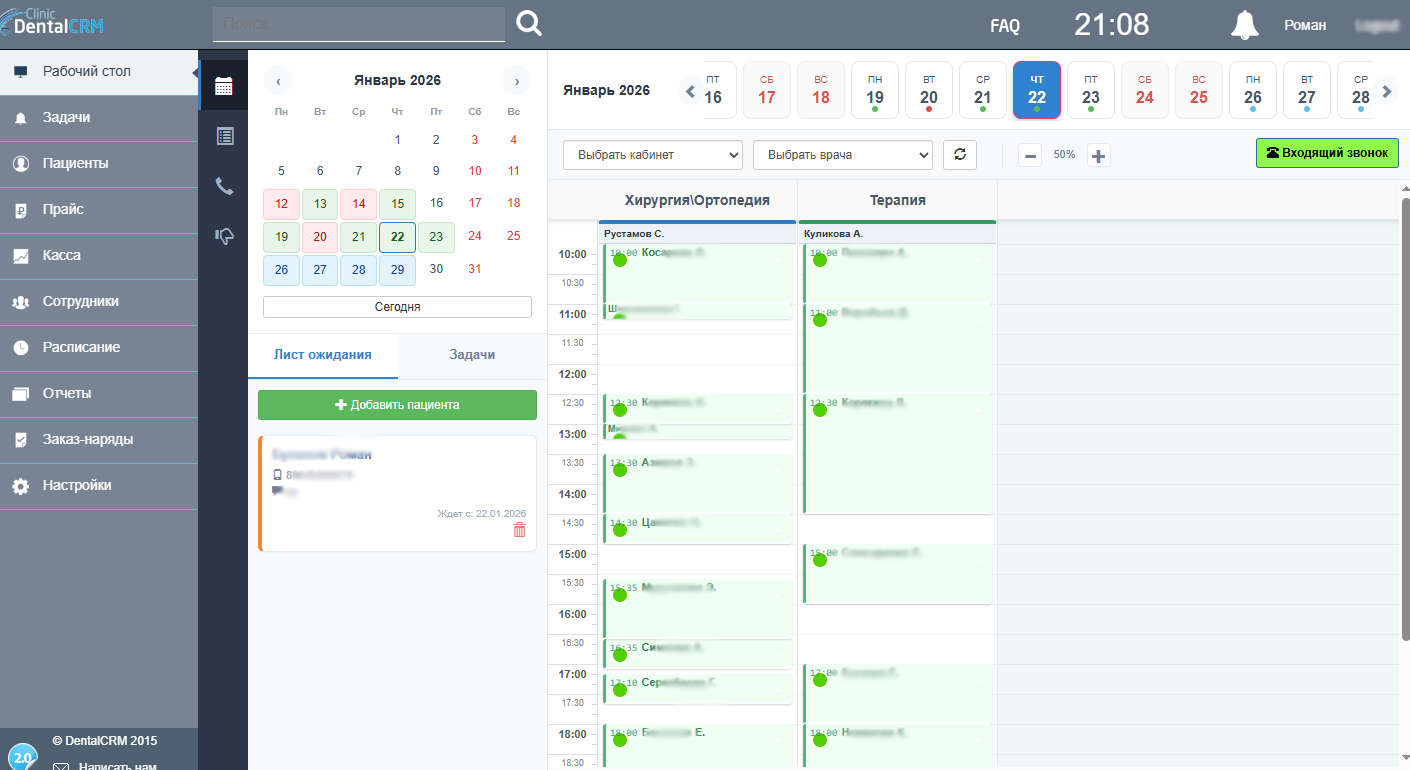Click the search input field

click(358, 24)
